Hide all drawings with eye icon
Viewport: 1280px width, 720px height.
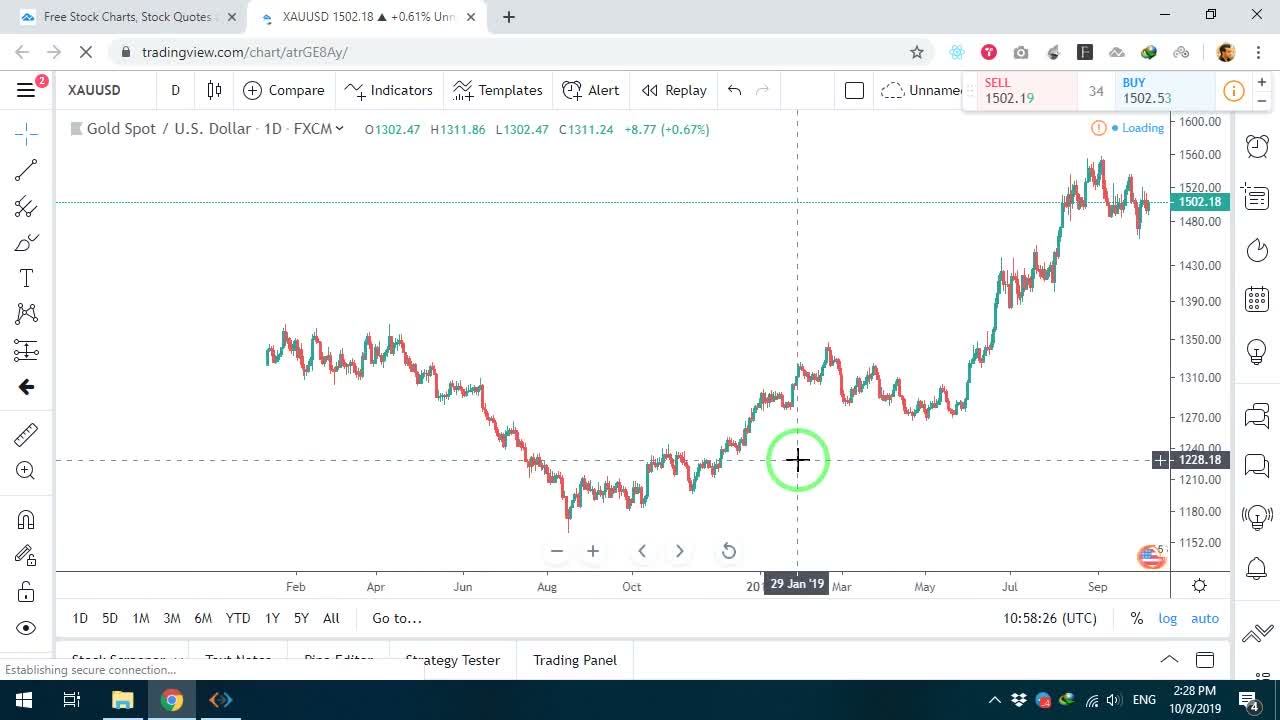tap(26, 628)
